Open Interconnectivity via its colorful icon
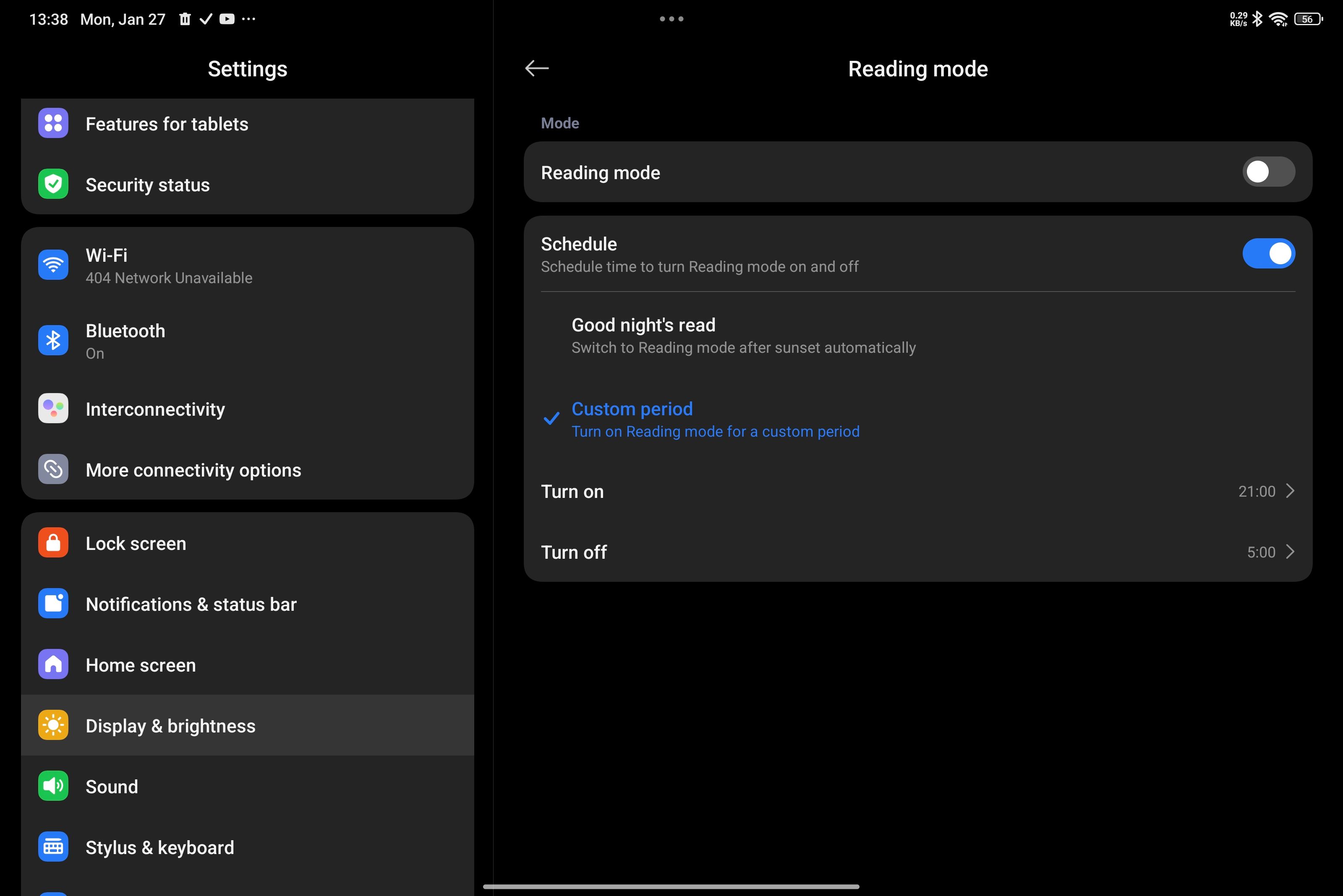The height and width of the screenshot is (896, 1343). tap(52, 408)
